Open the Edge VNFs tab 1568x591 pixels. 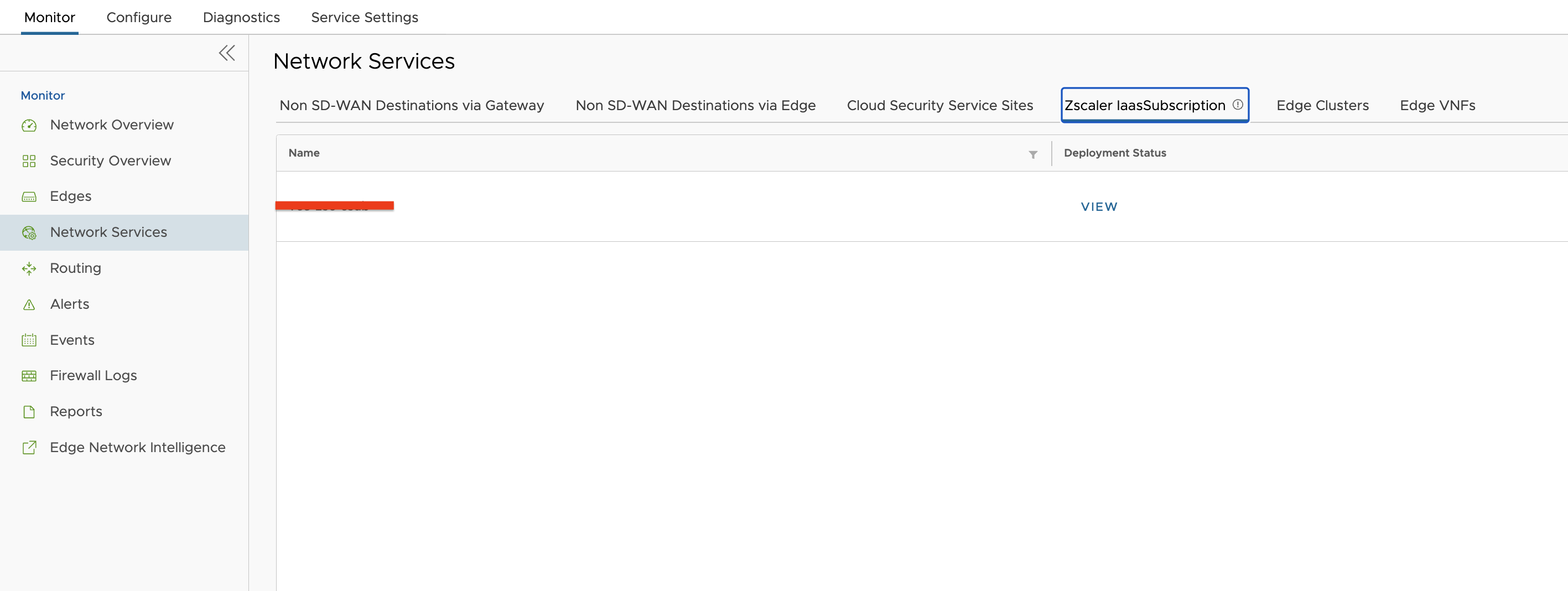click(x=1437, y=105)
